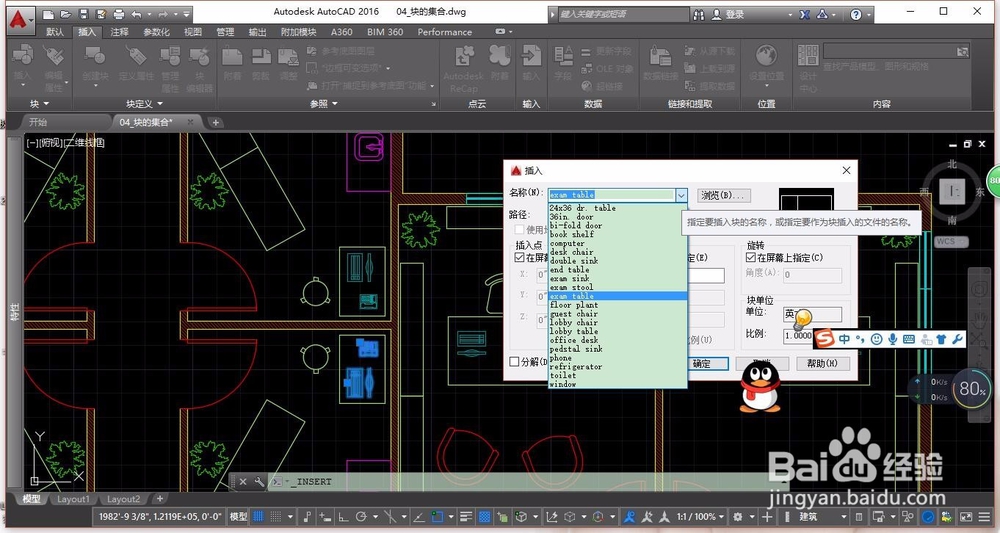Toggle polar tracking in status bar
1000x533 pixels.
pyautogui.click(x=361, y=516)
